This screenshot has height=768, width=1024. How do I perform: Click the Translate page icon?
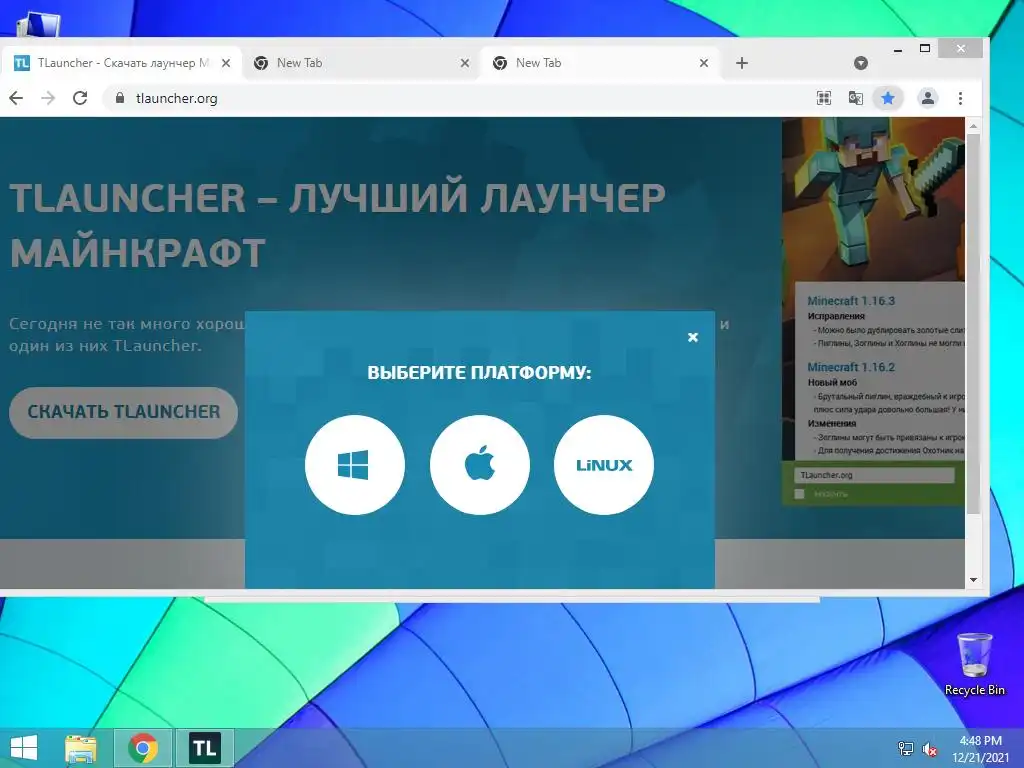[856, 98]
